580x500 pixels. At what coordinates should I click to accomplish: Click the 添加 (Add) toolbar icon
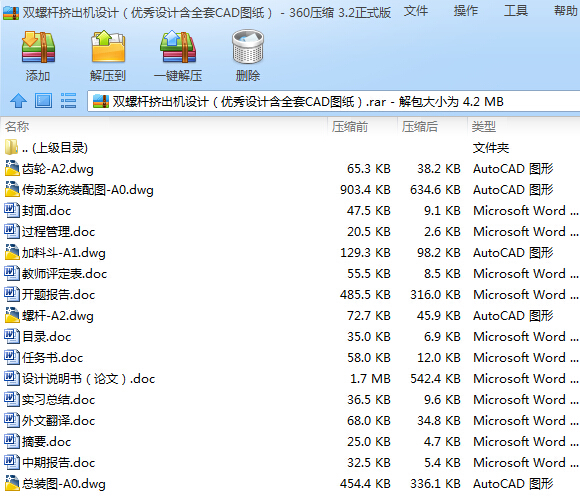point(38,47)
